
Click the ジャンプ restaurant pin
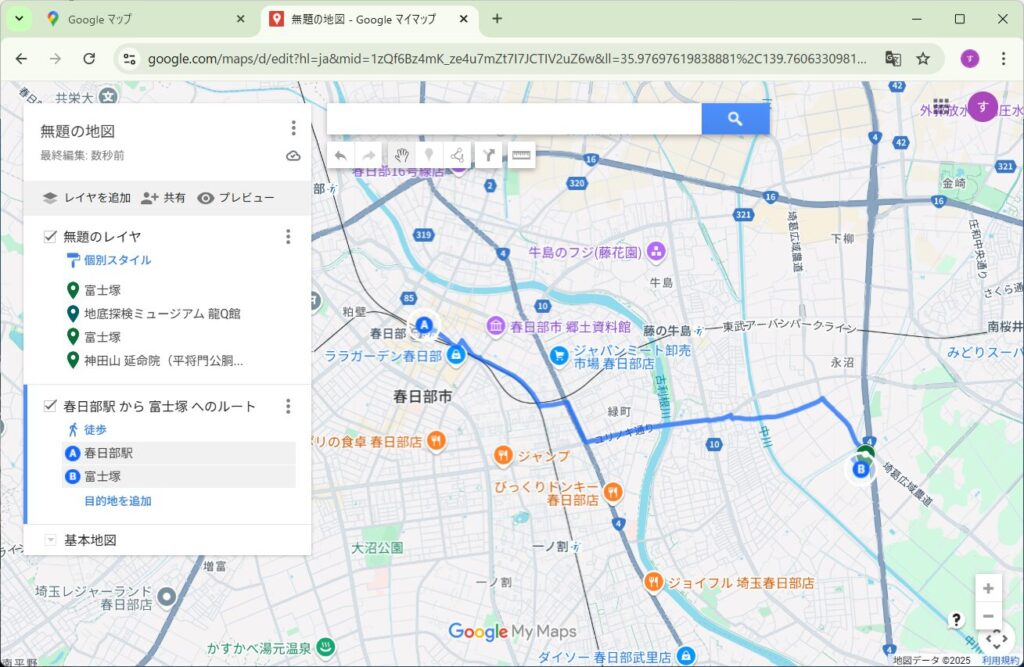point(503,455)
